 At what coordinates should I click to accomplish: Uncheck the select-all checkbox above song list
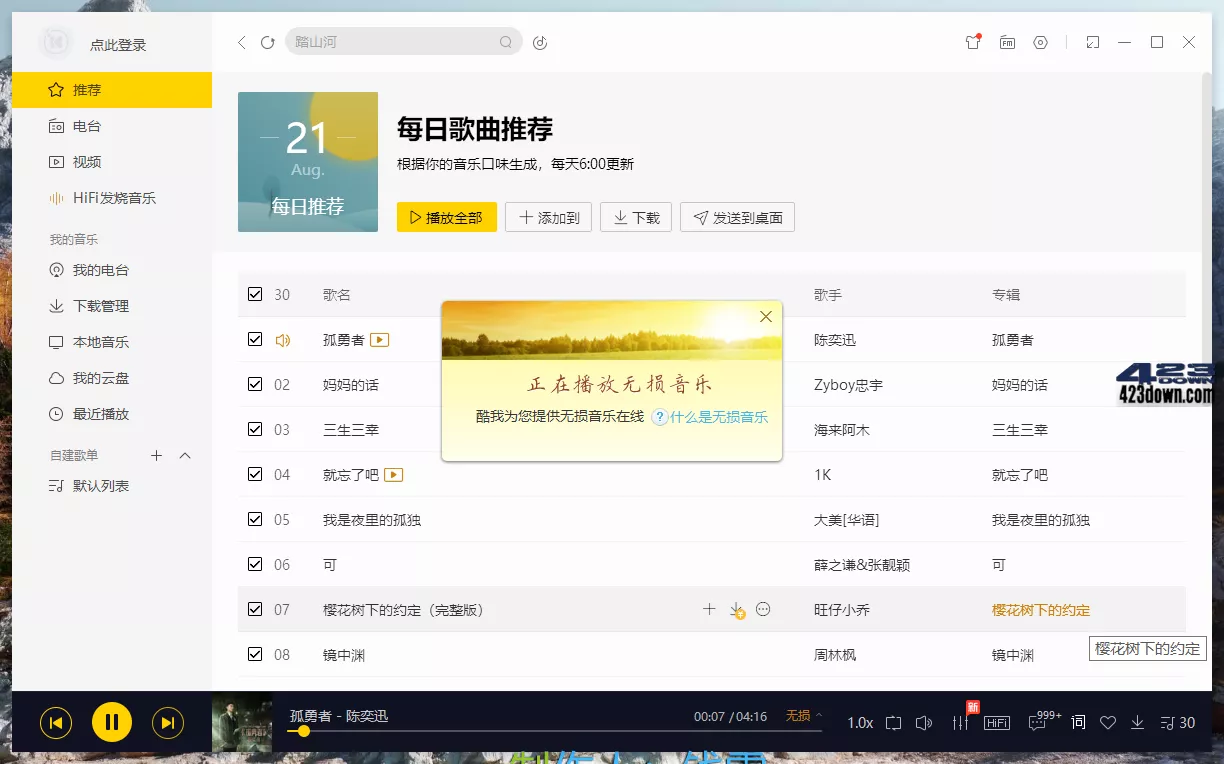[x=255, y=294]
